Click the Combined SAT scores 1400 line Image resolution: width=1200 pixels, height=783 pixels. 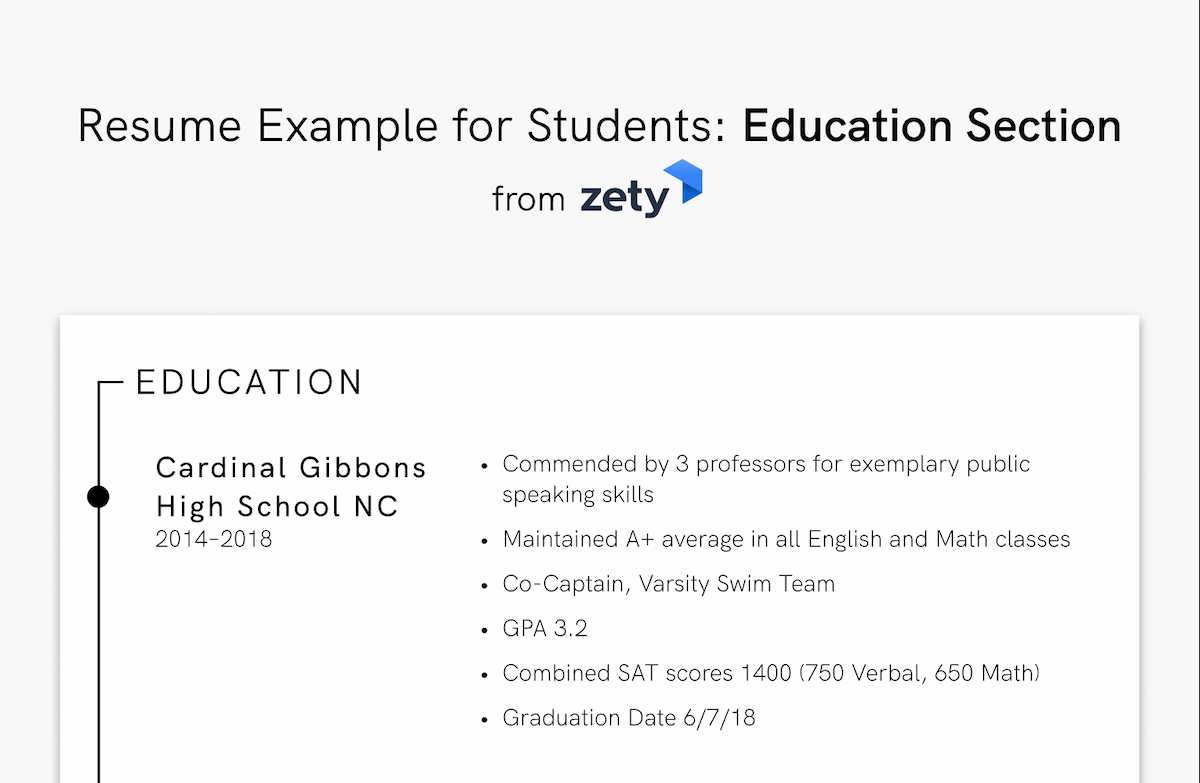coord(771,673)
